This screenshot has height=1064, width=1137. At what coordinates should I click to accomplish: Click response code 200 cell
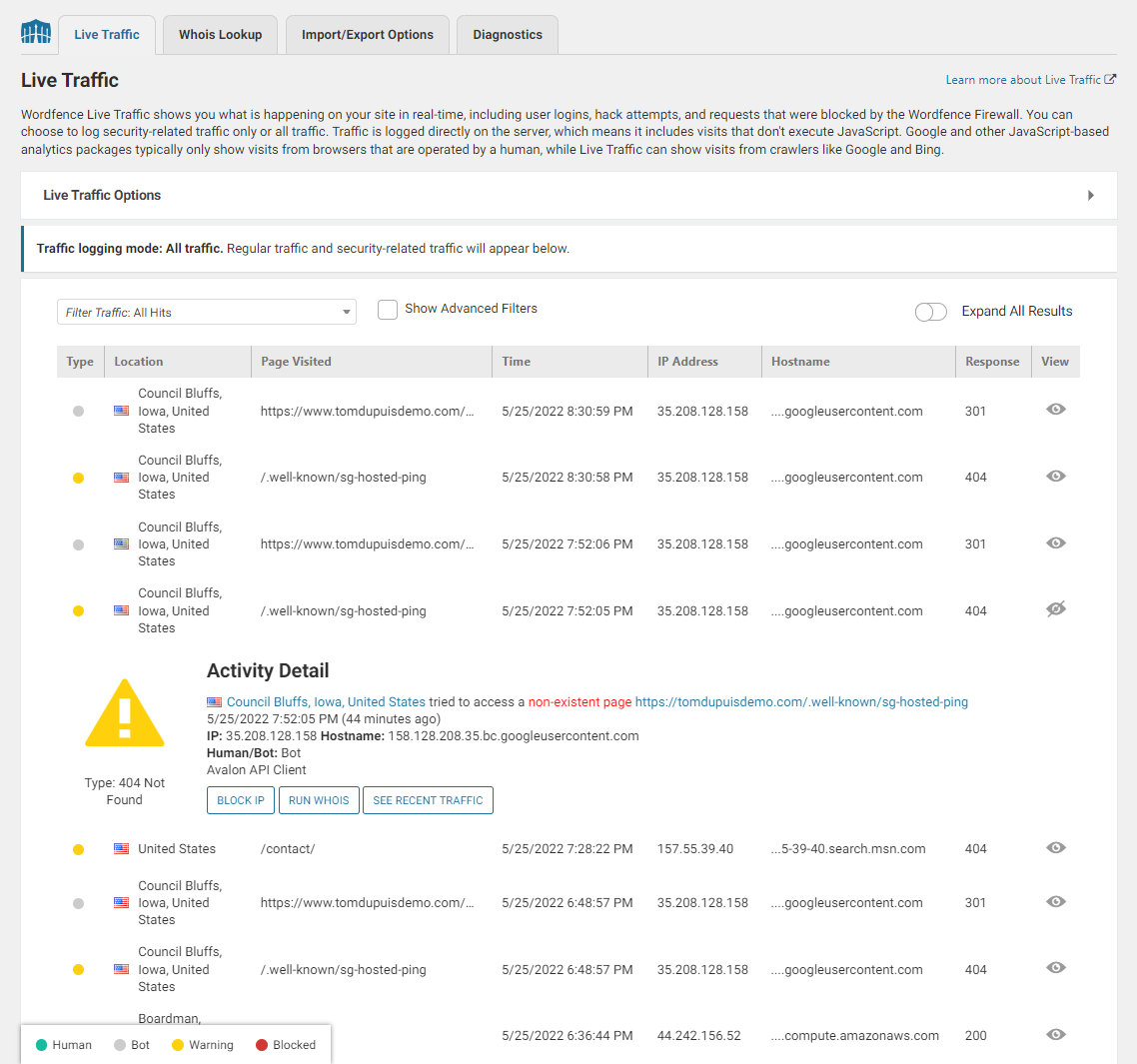tap(975, 1036)
